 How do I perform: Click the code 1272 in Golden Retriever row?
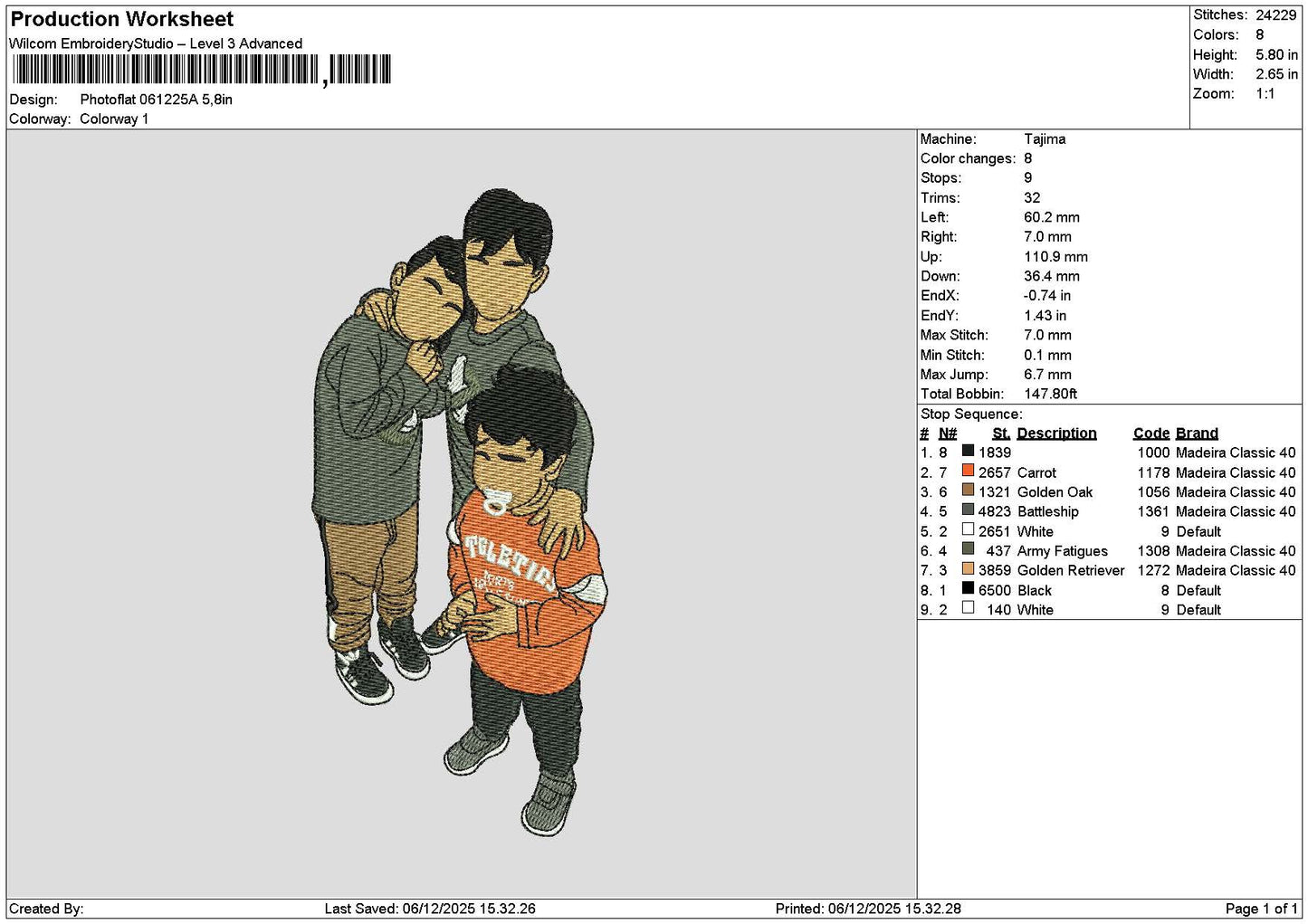1154,570
